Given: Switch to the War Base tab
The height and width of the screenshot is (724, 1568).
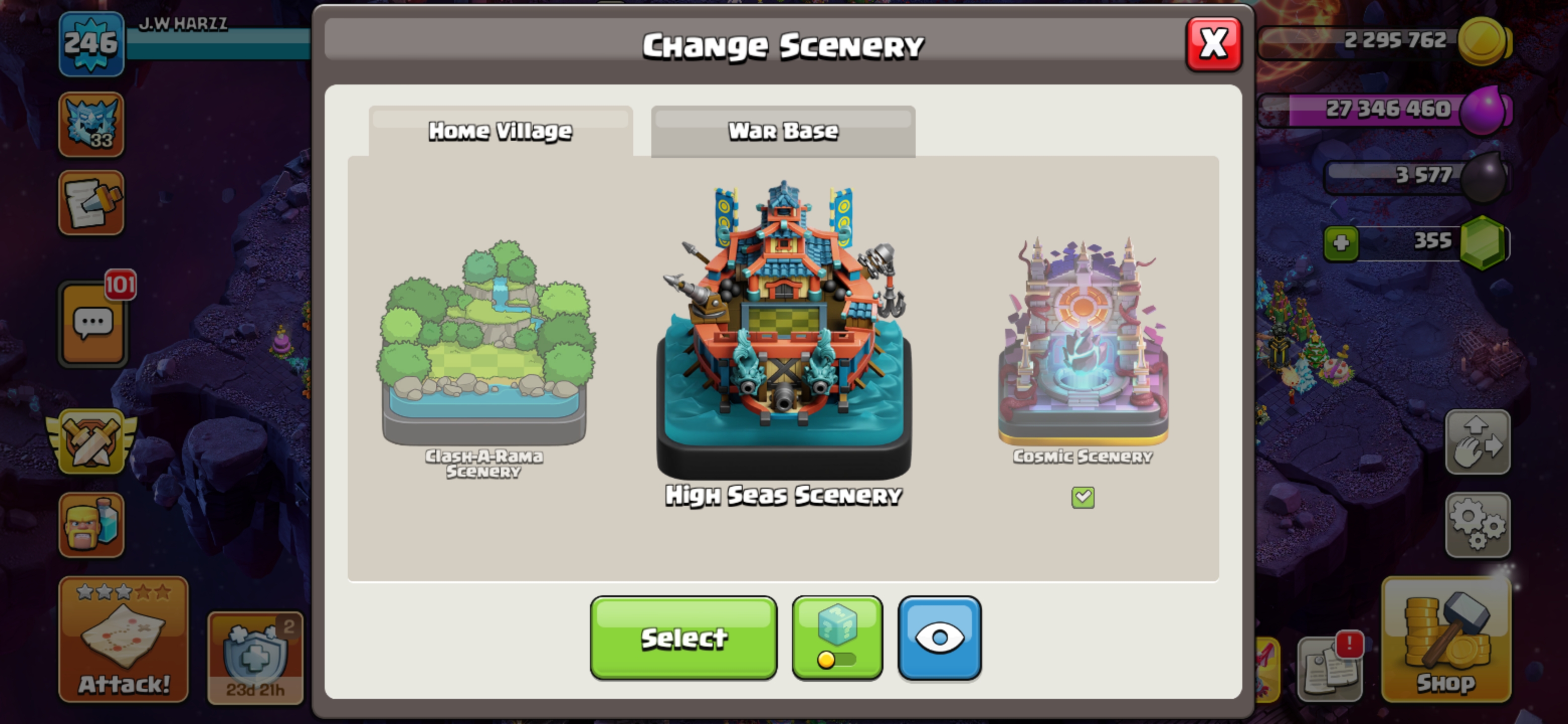Looking at the screenshot, I should point(783,131).
